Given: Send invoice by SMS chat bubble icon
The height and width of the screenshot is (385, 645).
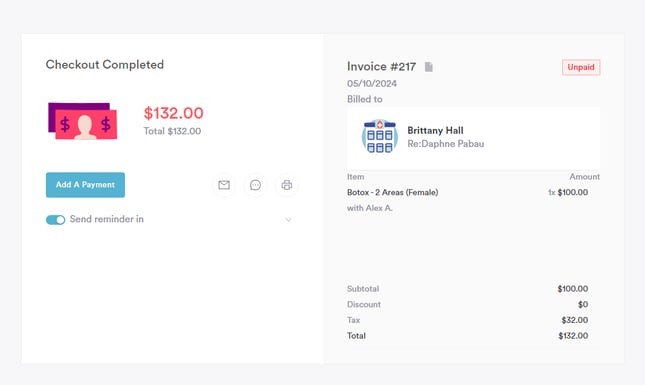Looking at the screenshot, I should click(x=255, y=185).
